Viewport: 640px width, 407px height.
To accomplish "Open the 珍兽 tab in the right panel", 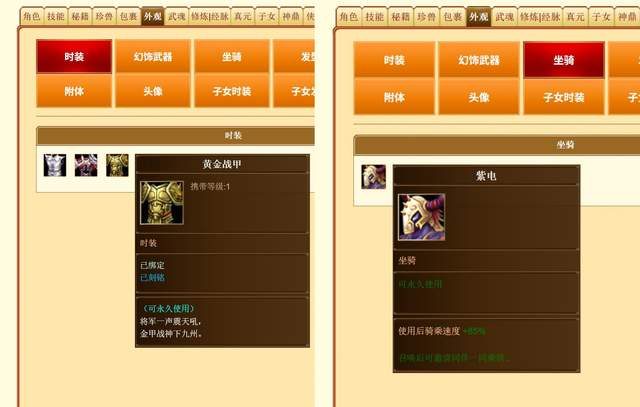I will (427, 17).
